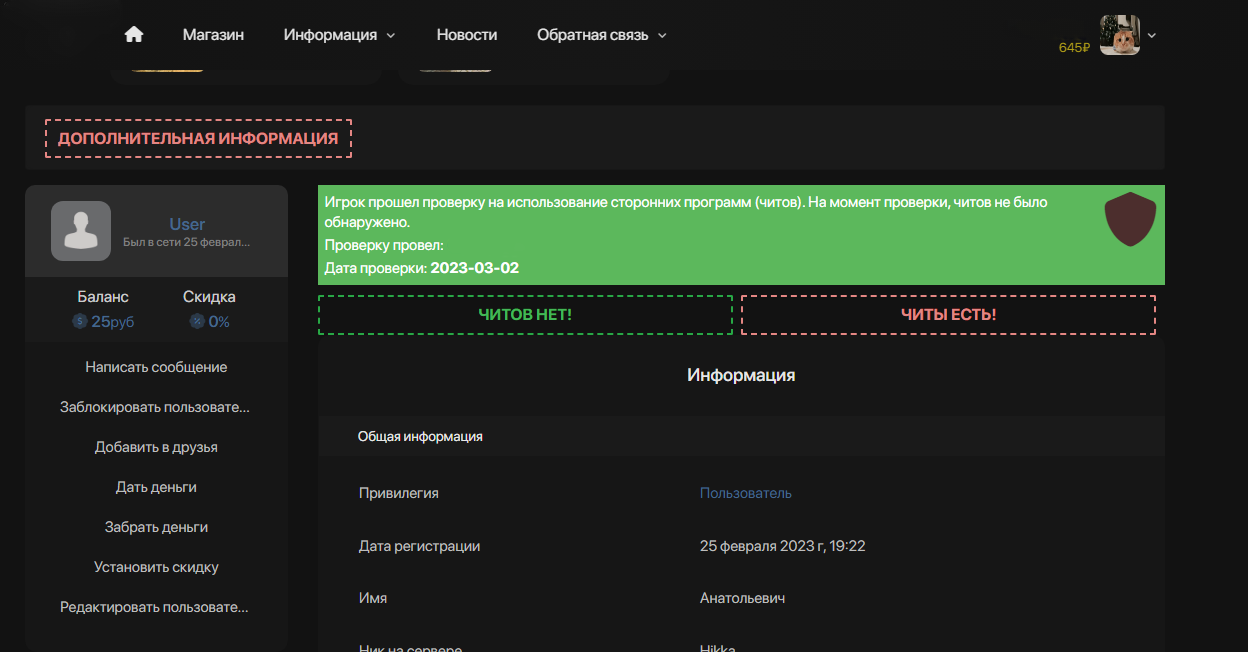Click the hamster account avatar
1248x652 pixels.
[1120, 35]
